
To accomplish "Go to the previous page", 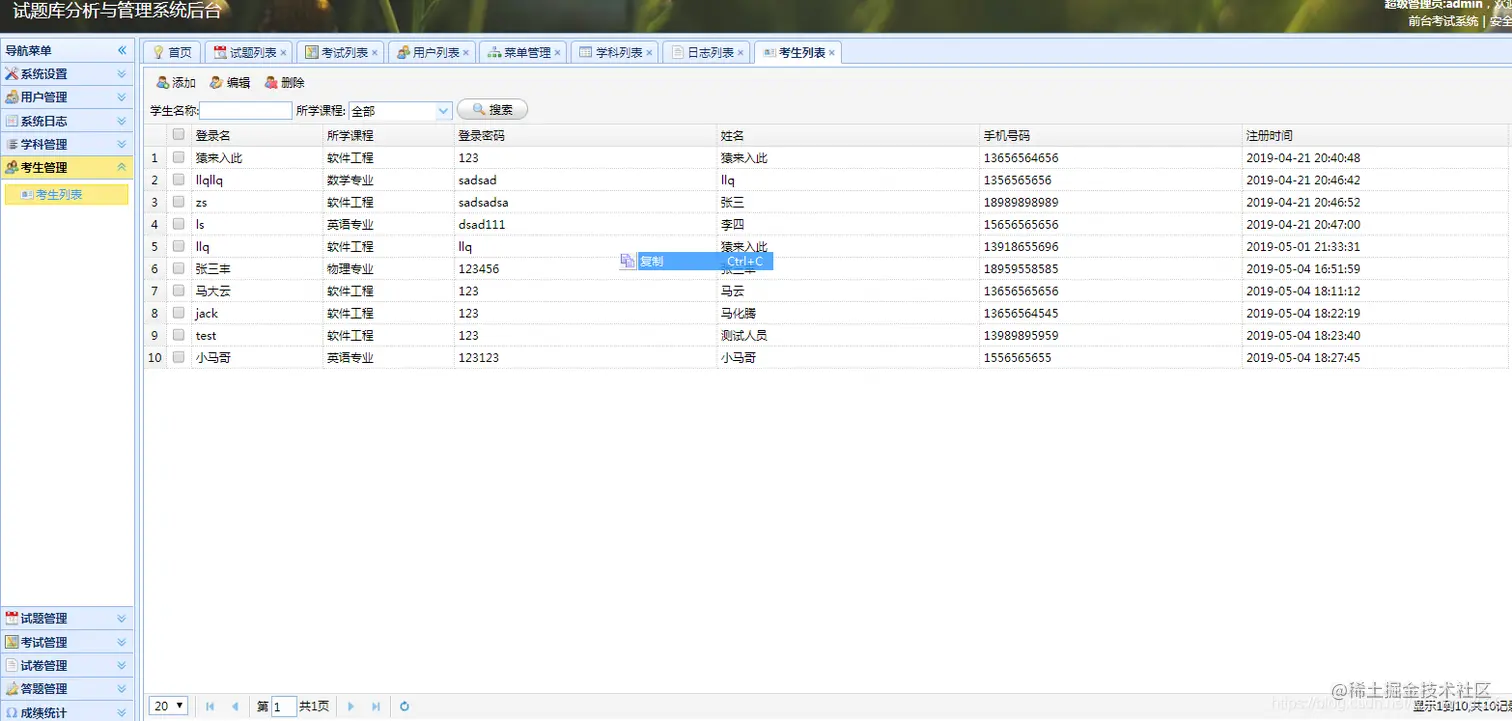I will 235,707.
